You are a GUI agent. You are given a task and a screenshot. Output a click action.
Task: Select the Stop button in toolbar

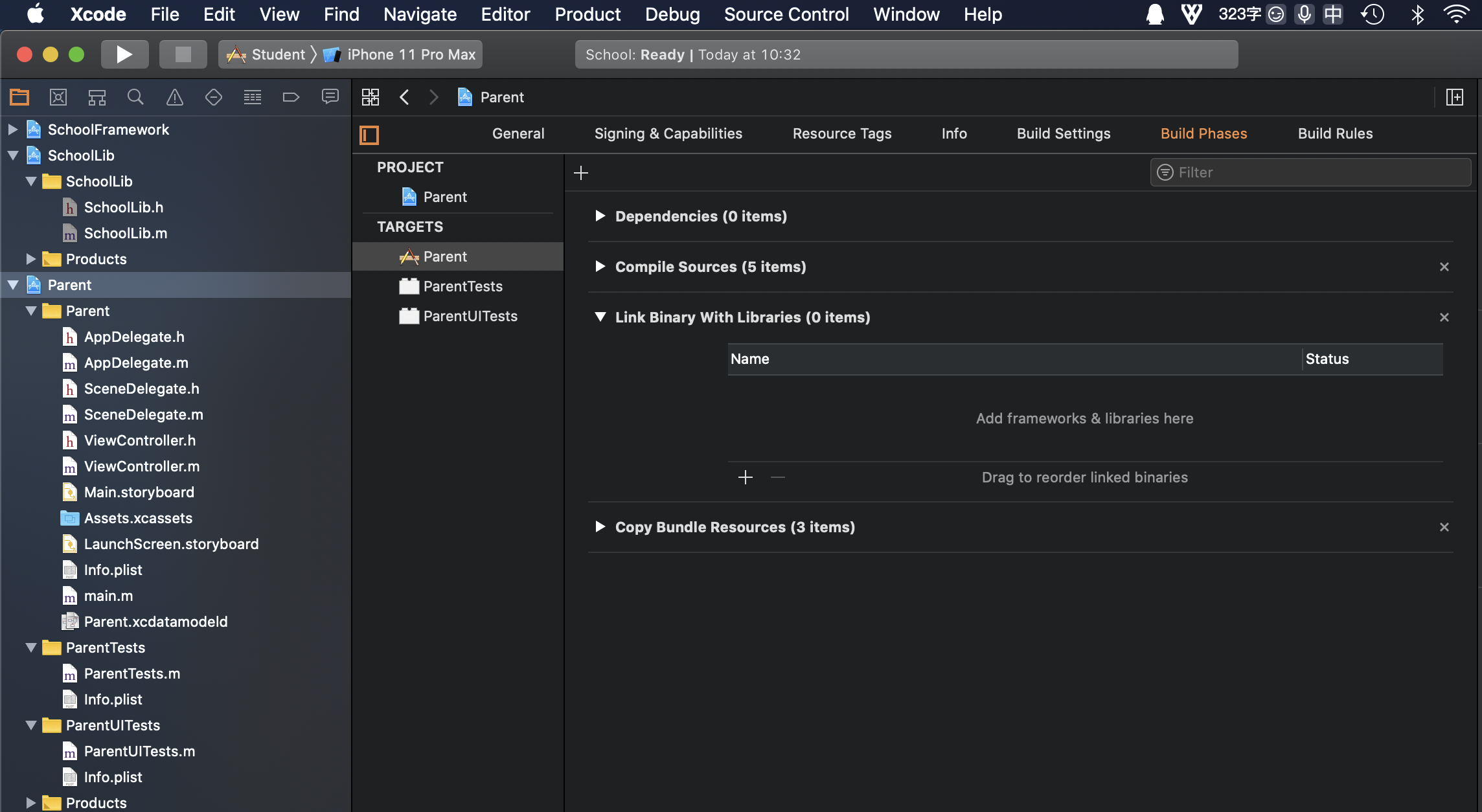pyautogui.click(x=181, y=54)
